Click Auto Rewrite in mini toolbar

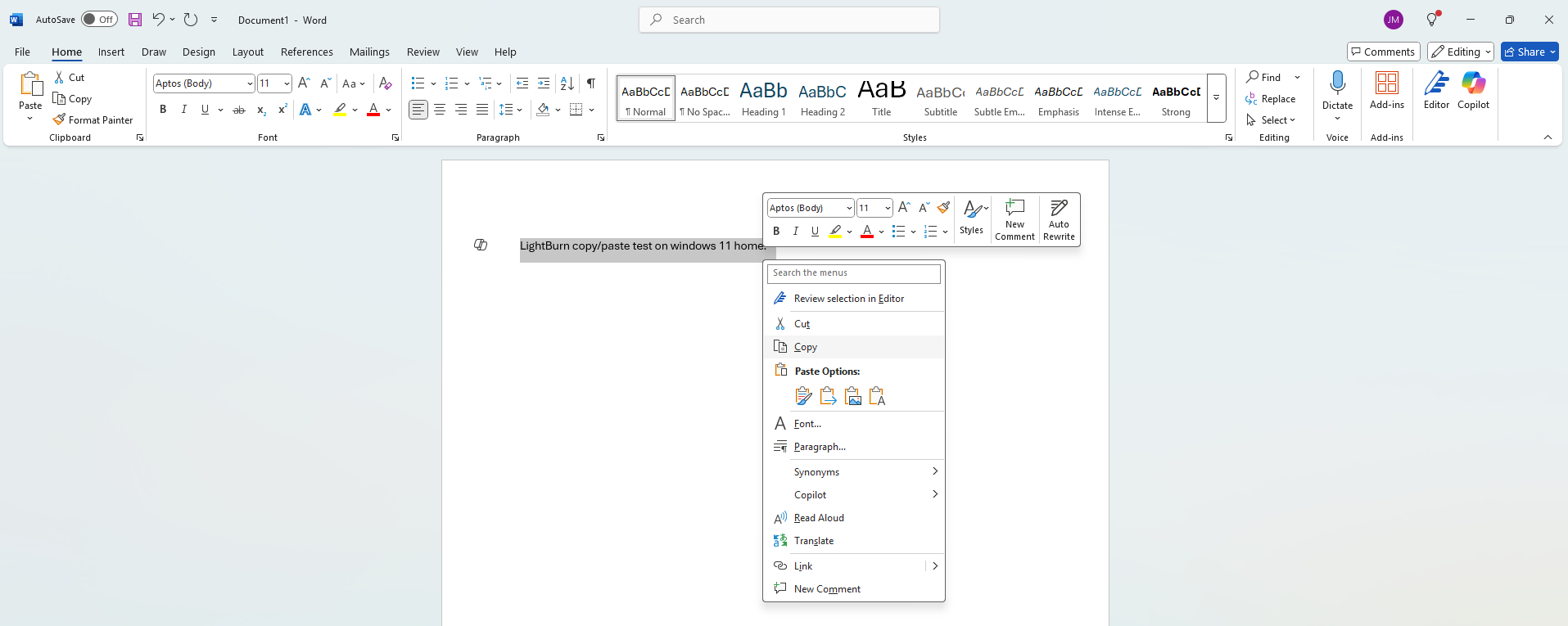pos(1059,220)
